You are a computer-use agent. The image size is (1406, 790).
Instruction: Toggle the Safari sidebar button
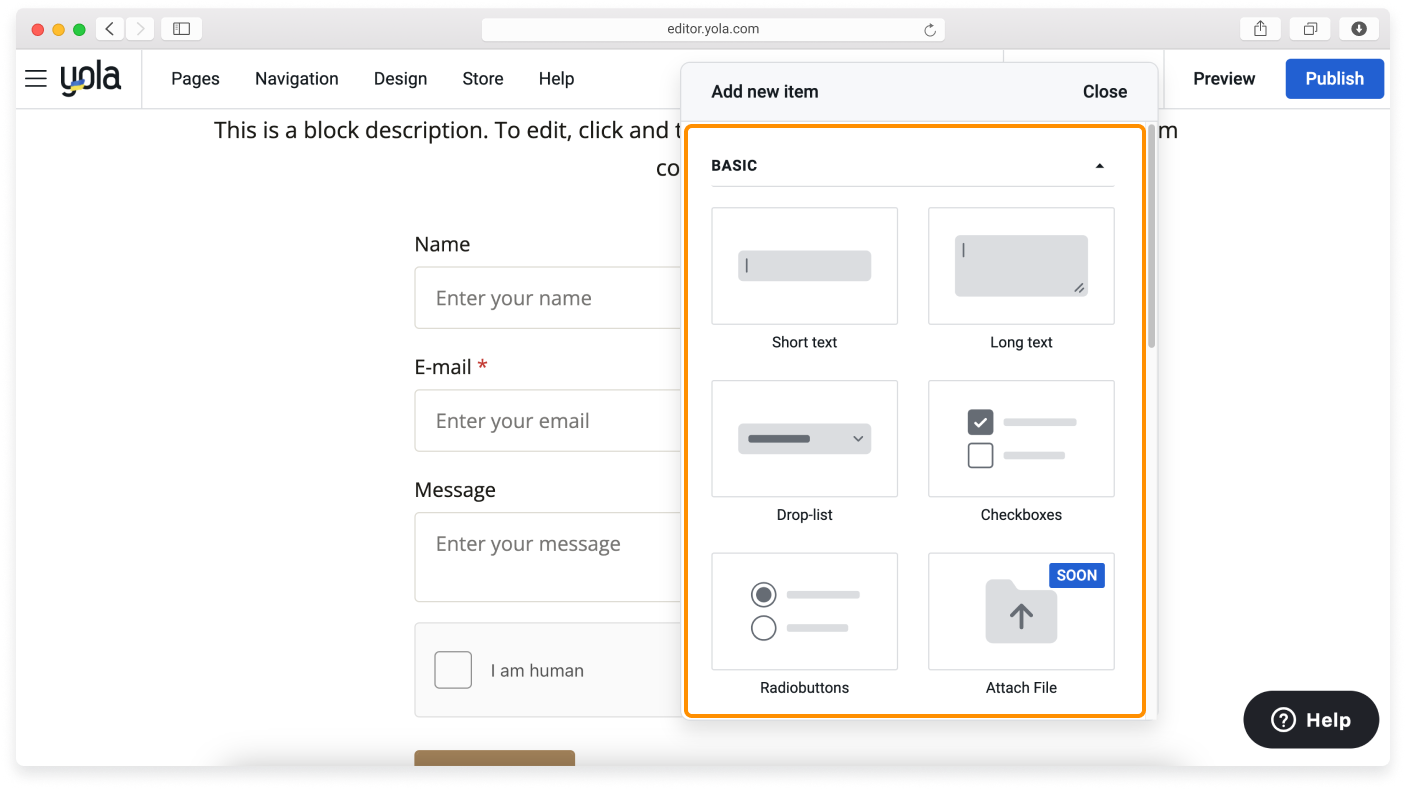pos(181,29)
